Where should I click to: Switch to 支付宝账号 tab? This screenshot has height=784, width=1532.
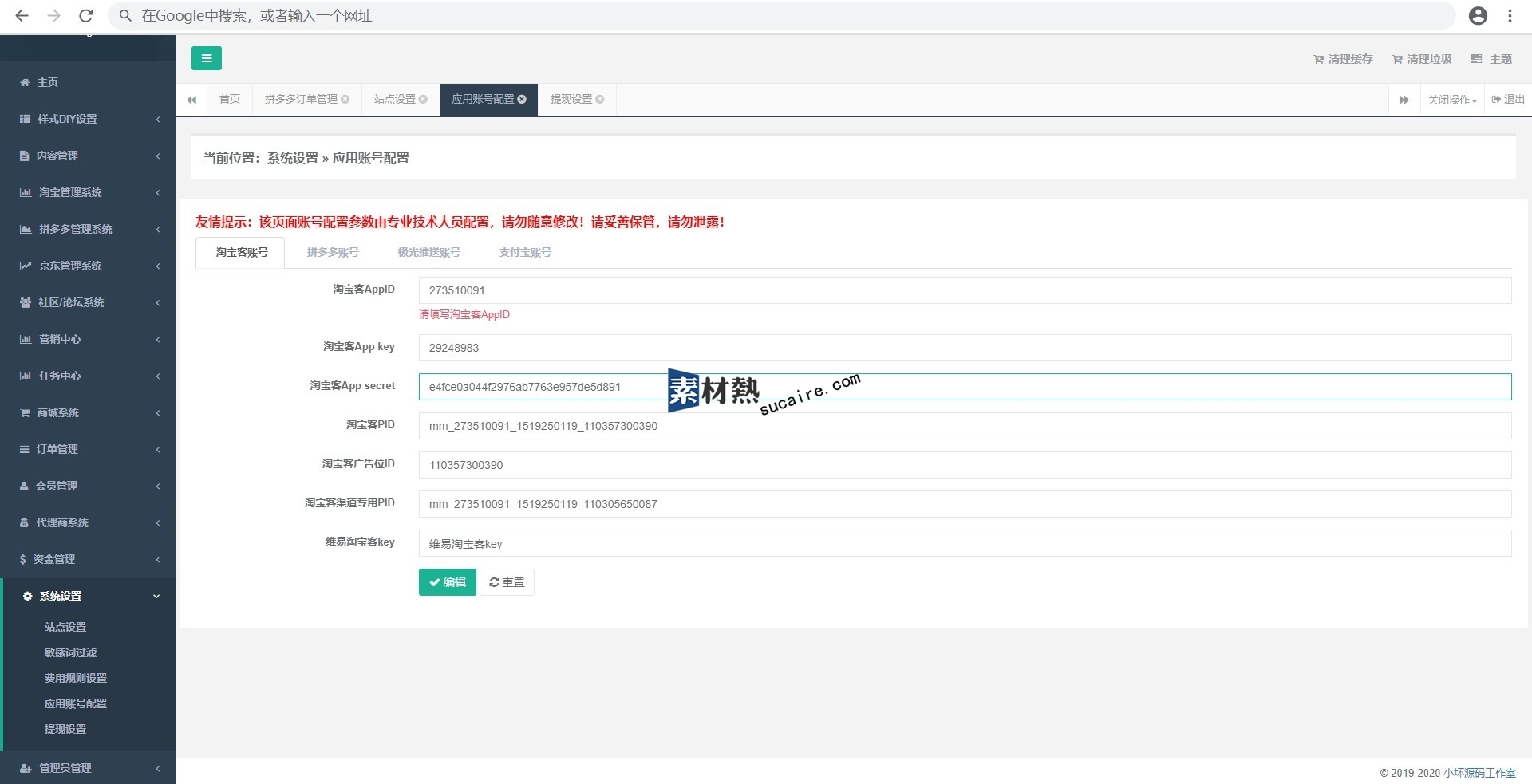point(525,252)
